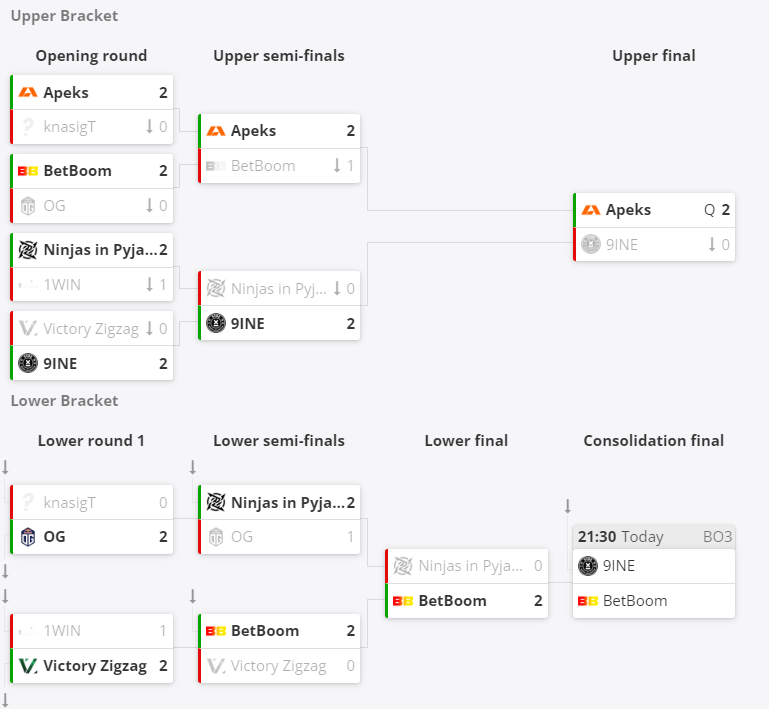Click the Apeks logo in Upper final

[x=590, y=210]
